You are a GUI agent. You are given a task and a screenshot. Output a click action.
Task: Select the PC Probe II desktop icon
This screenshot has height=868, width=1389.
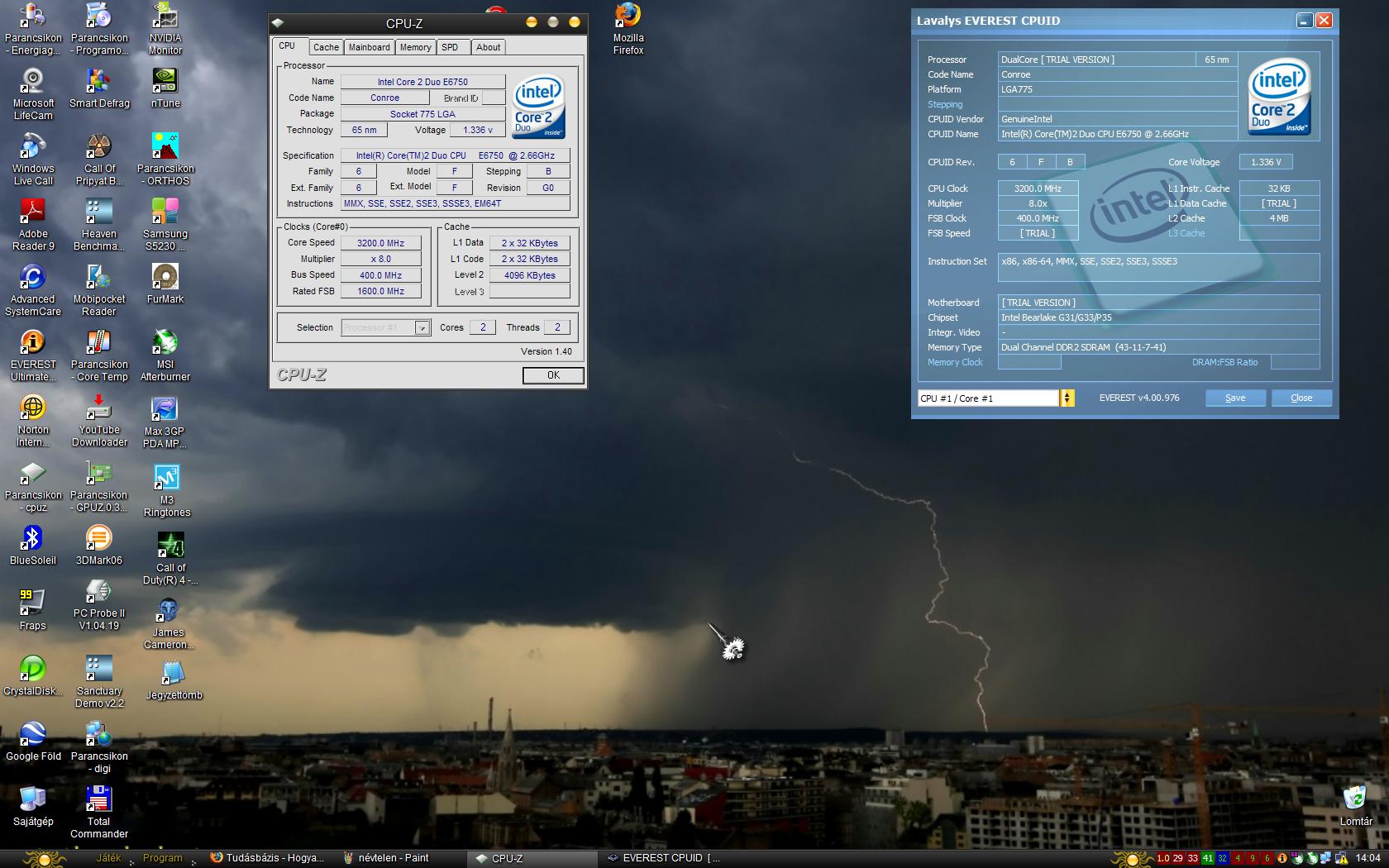(x=99, y=605)
